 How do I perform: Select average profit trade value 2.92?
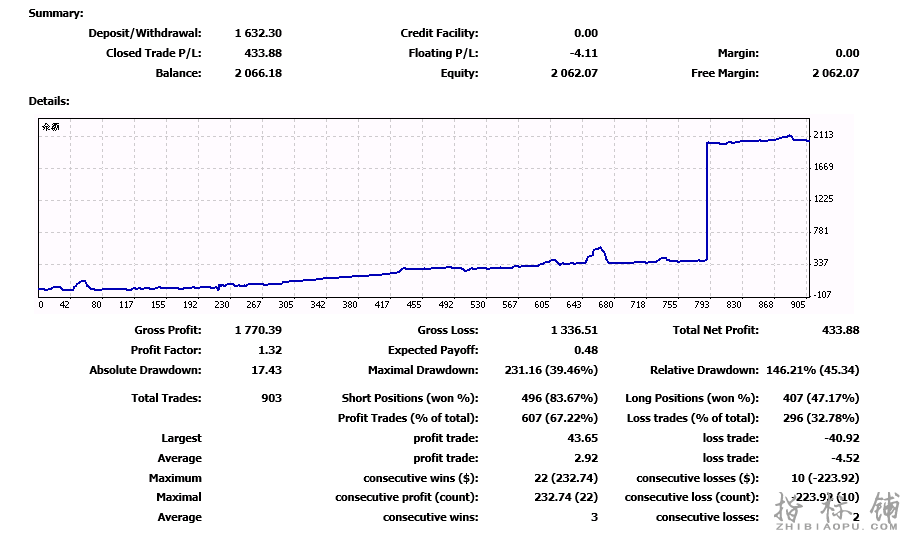coord(586,458)
